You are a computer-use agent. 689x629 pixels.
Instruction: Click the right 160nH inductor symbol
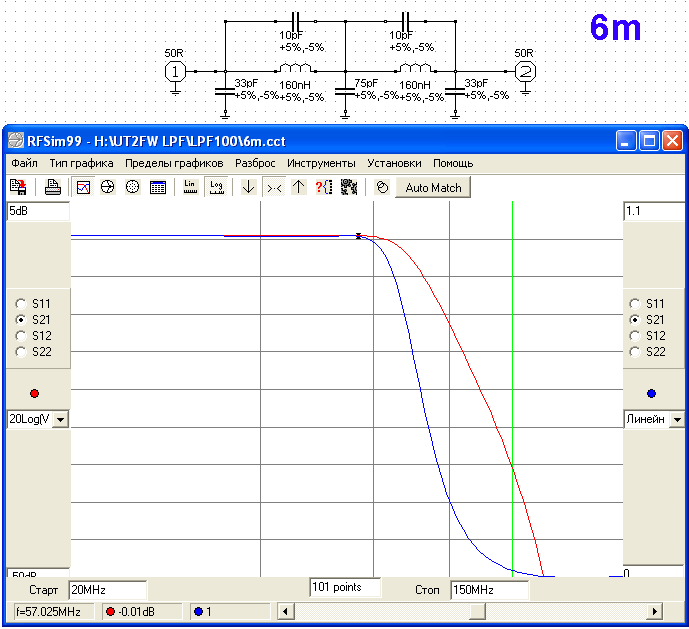(x=415, y=68)
